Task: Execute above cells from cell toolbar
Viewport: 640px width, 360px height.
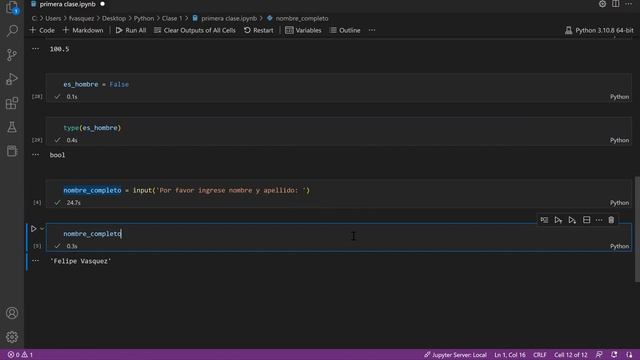Action: 558,220
